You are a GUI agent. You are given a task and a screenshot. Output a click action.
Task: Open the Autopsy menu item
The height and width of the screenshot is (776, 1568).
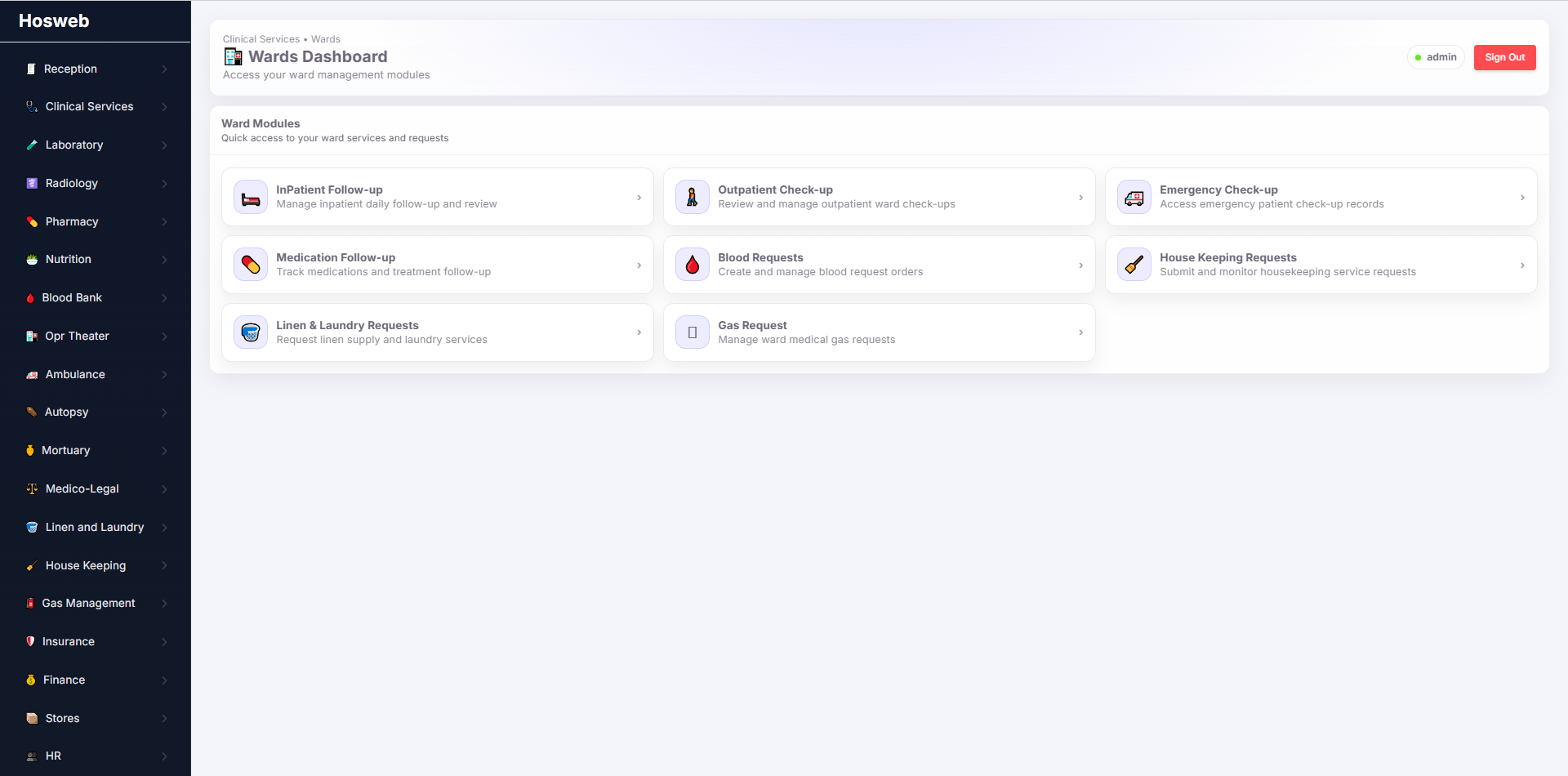pos(96,412)
